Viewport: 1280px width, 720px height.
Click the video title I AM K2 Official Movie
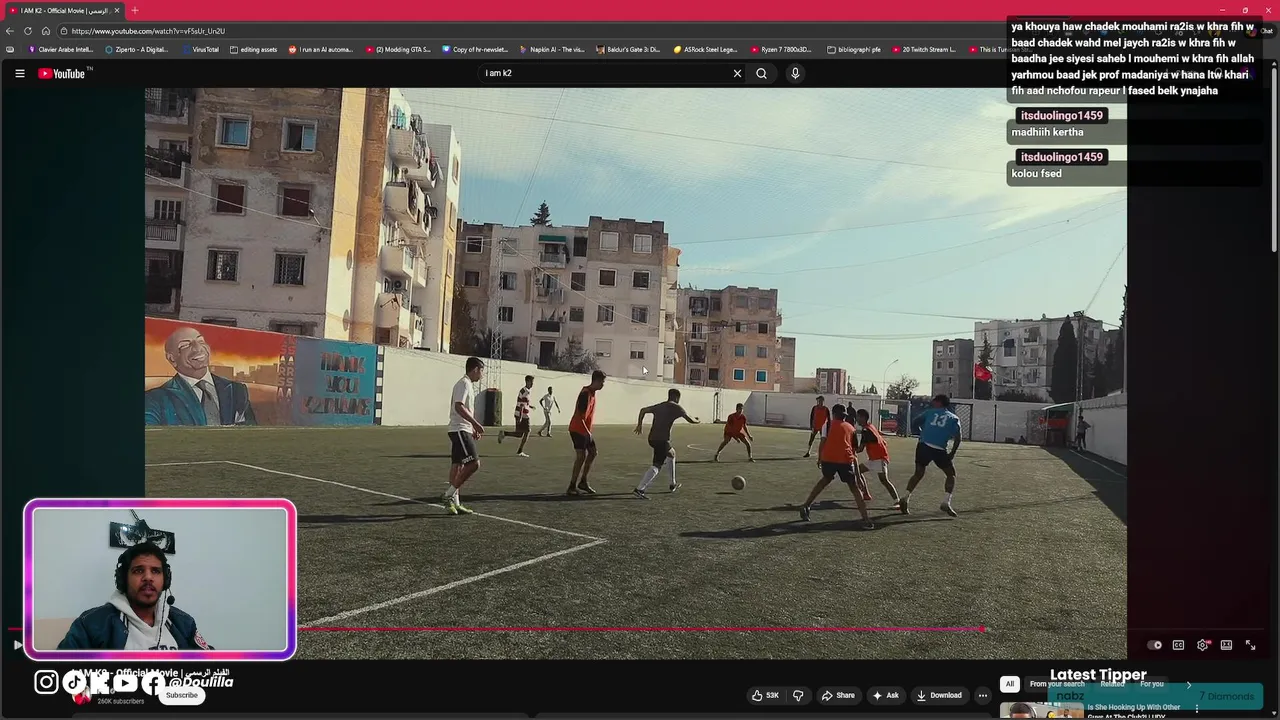[x=150, y=672]
